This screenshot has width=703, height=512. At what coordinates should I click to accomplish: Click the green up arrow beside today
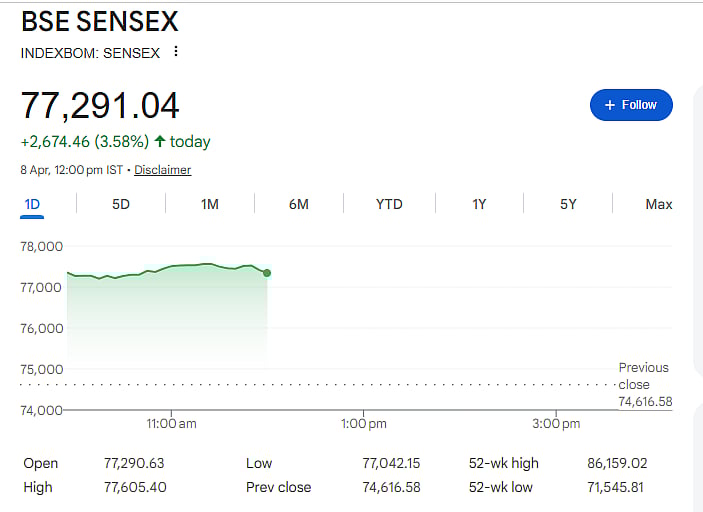[160, 142]
